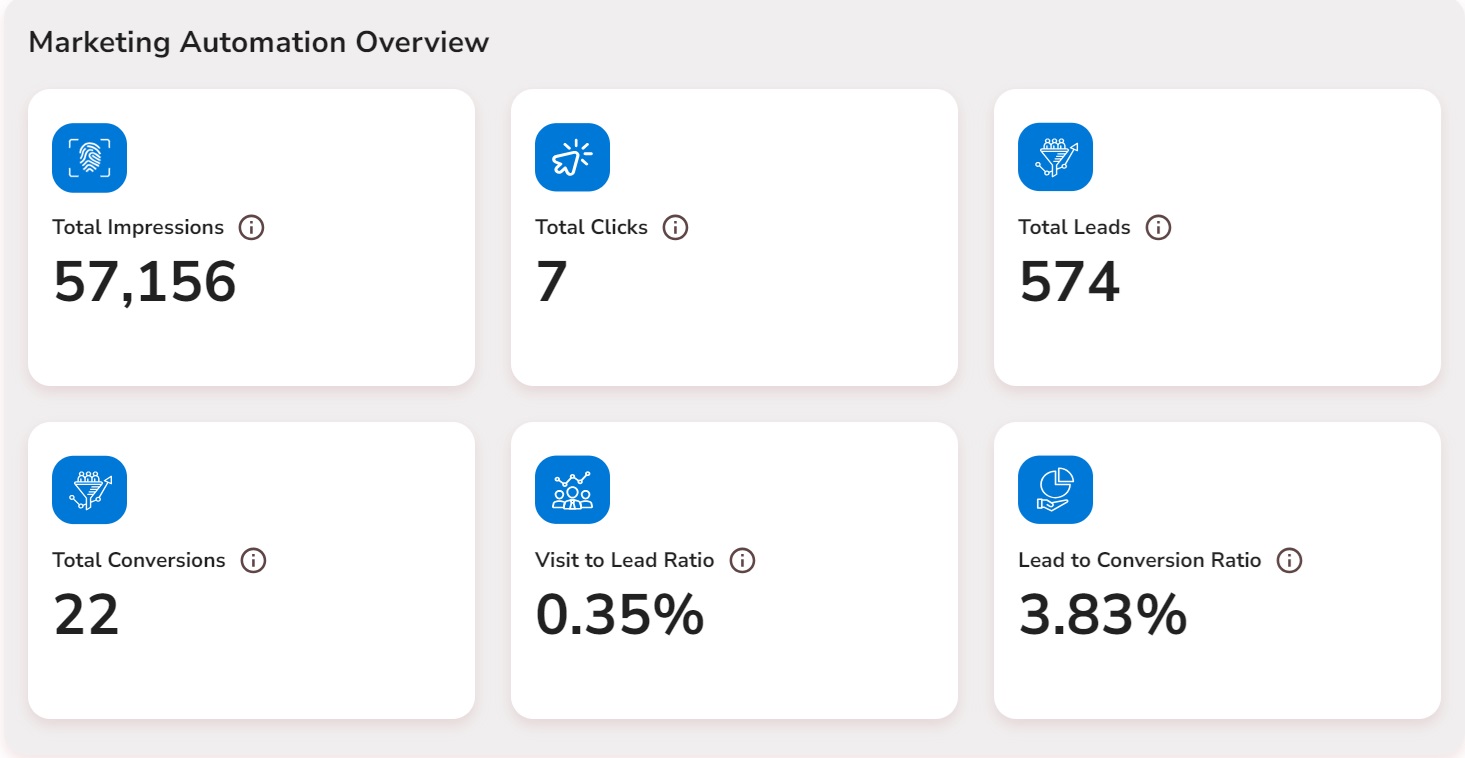Click the 3.83% conversion ratio value
Viewport: 1465px width, 758px height.
pyautogui.click(x=1103, y=615)
